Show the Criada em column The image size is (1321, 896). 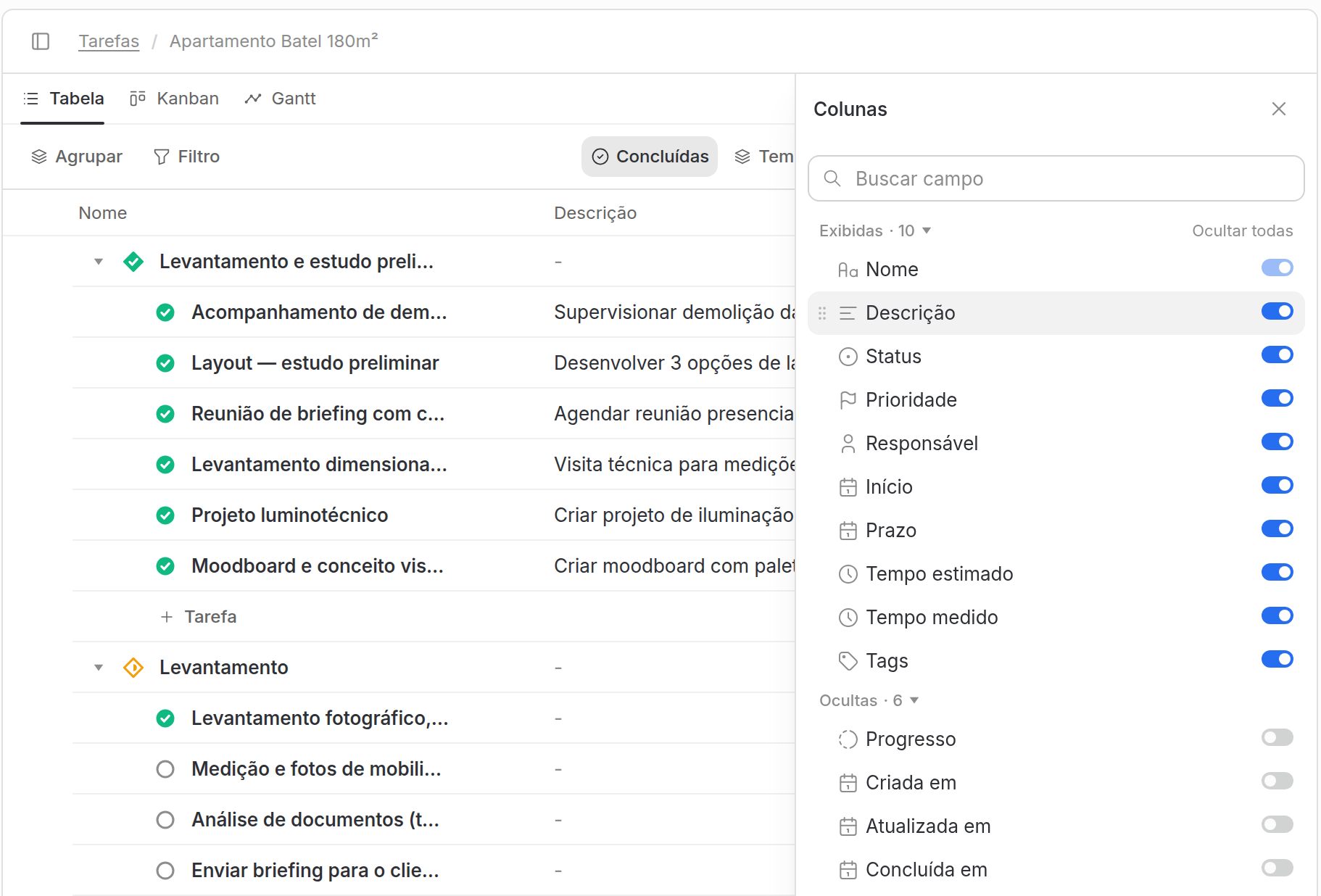[1277, 781]
